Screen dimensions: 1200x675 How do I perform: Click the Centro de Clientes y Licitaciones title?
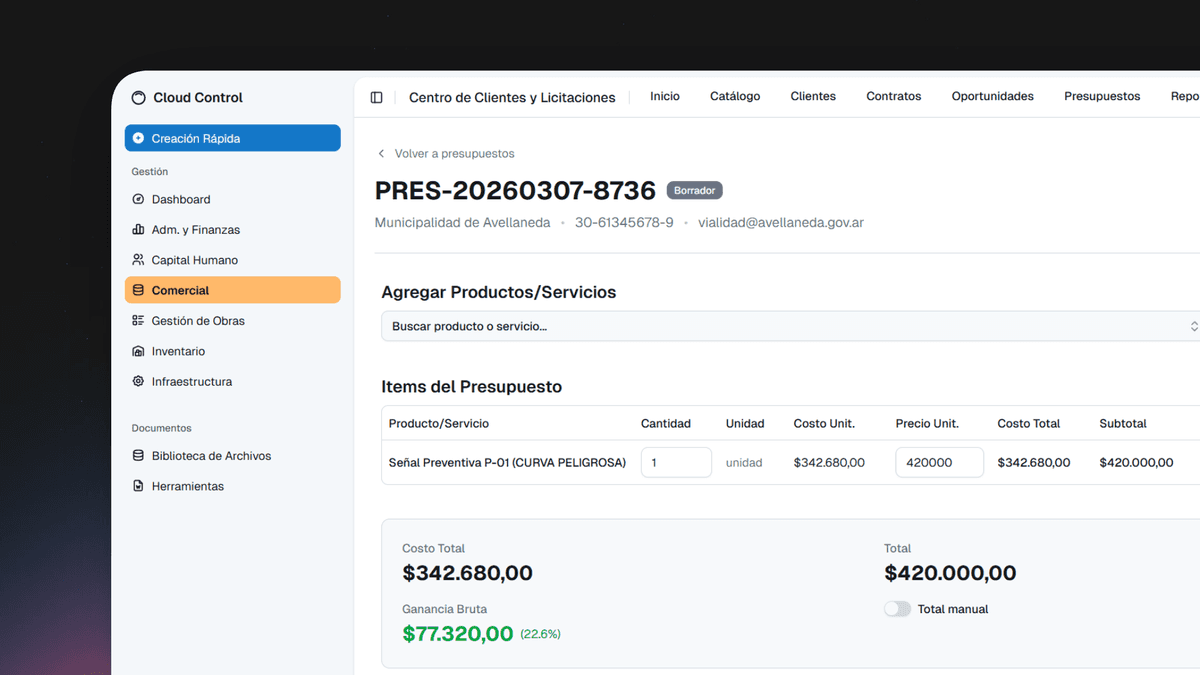pos(512,97)
